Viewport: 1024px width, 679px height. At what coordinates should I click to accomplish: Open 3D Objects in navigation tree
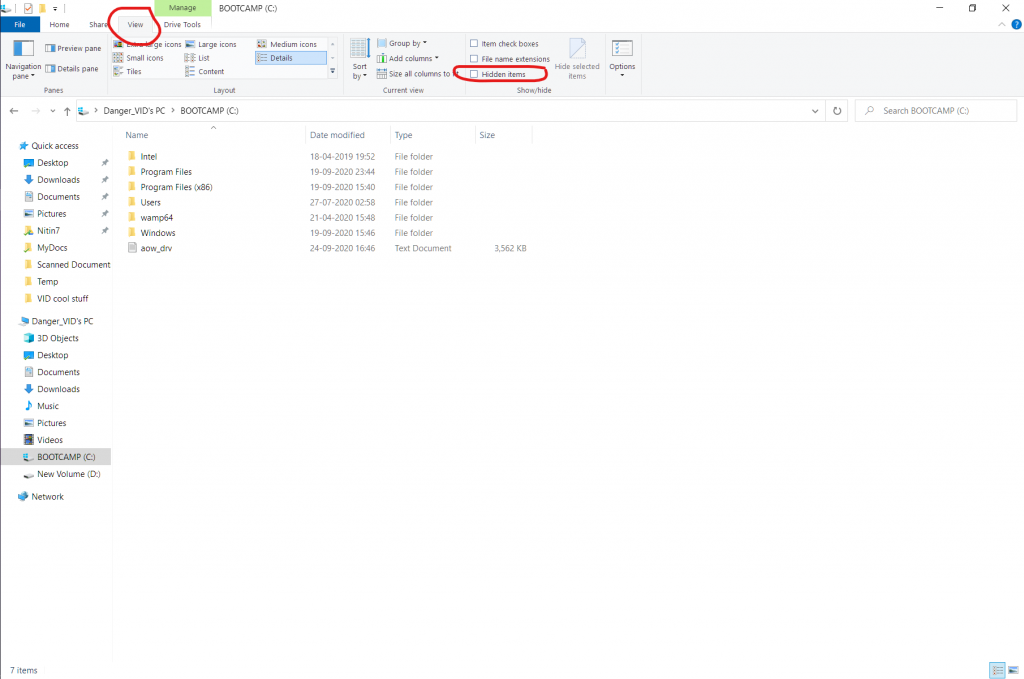(x=57, y=338)
